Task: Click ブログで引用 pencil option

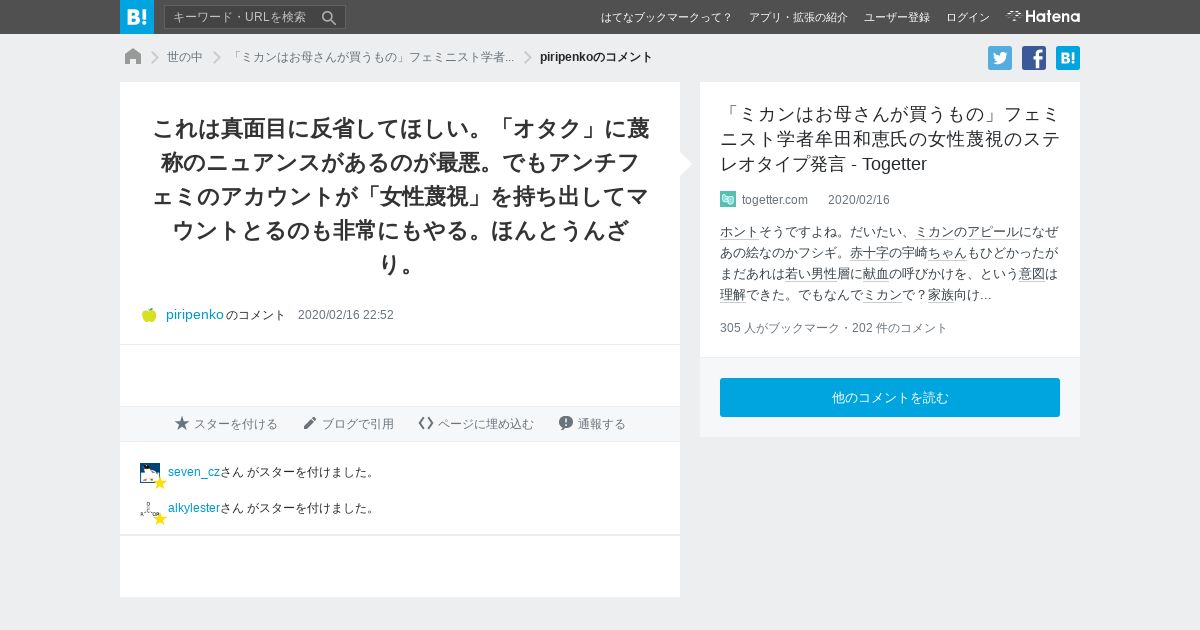Action: pos(348,424)
